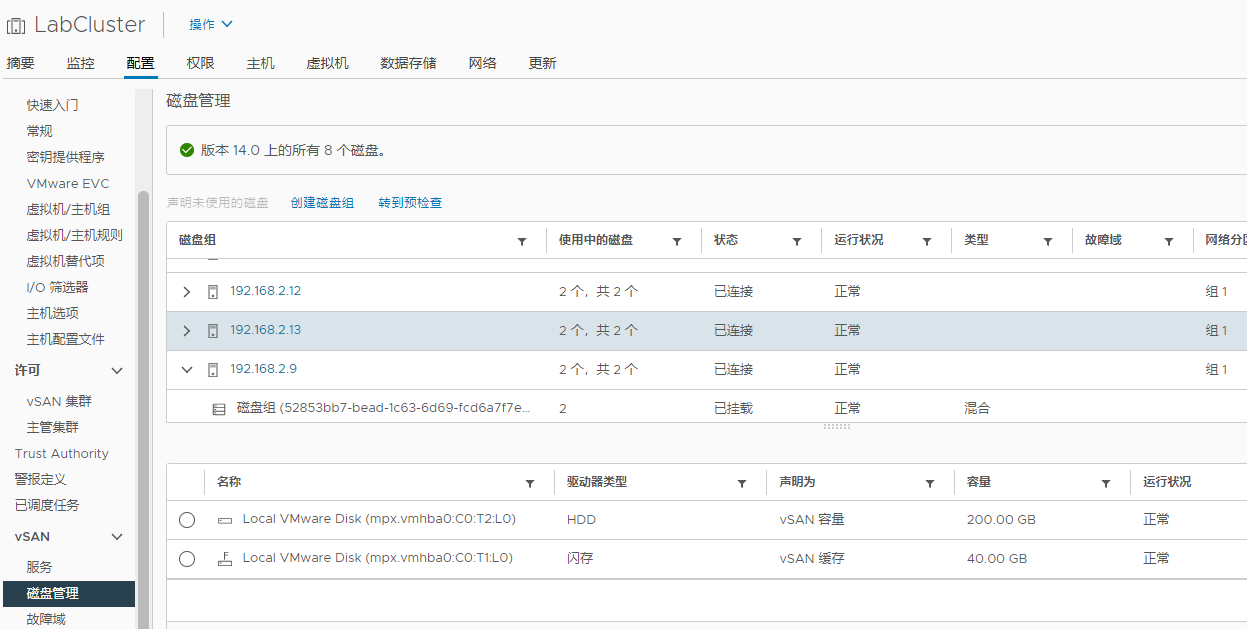Expand host 192.168.2.12 row
Viewport: 1247px width, 629px height.
(x=187, y=292)
